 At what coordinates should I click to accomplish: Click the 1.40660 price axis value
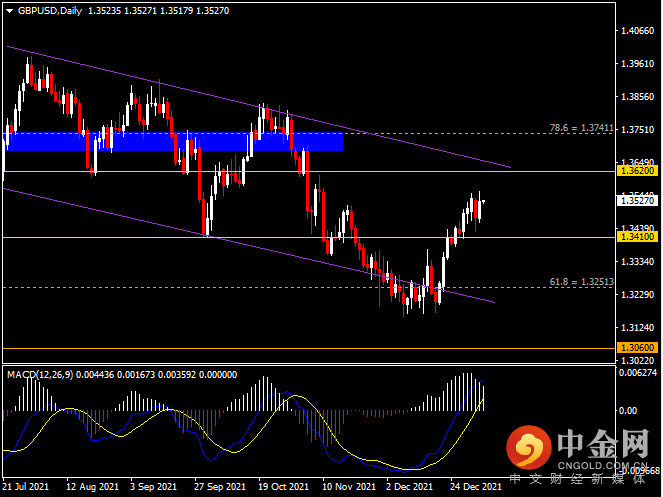pyautogui.click(x=637, y=30)
